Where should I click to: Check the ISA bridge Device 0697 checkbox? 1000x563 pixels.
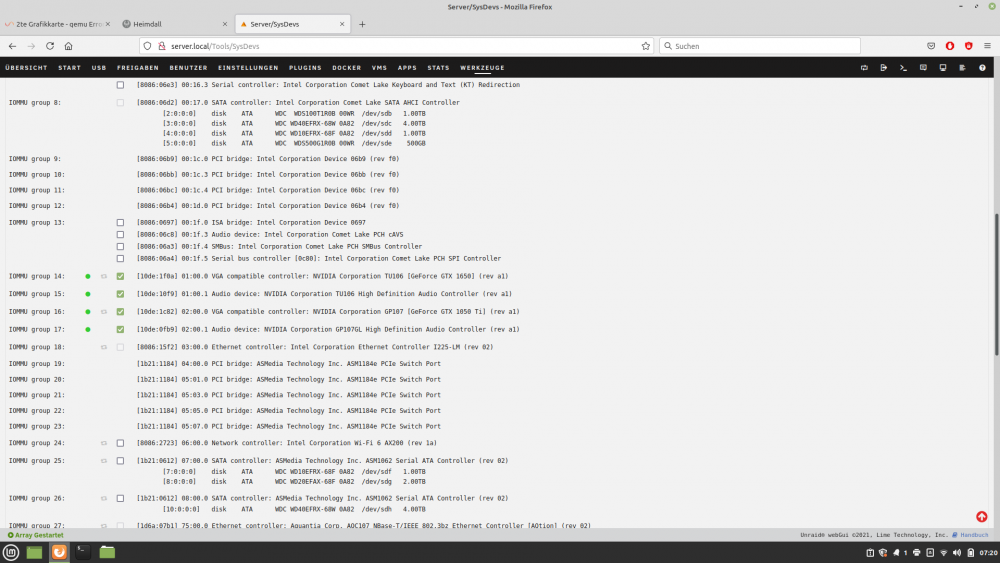point(120,223)
